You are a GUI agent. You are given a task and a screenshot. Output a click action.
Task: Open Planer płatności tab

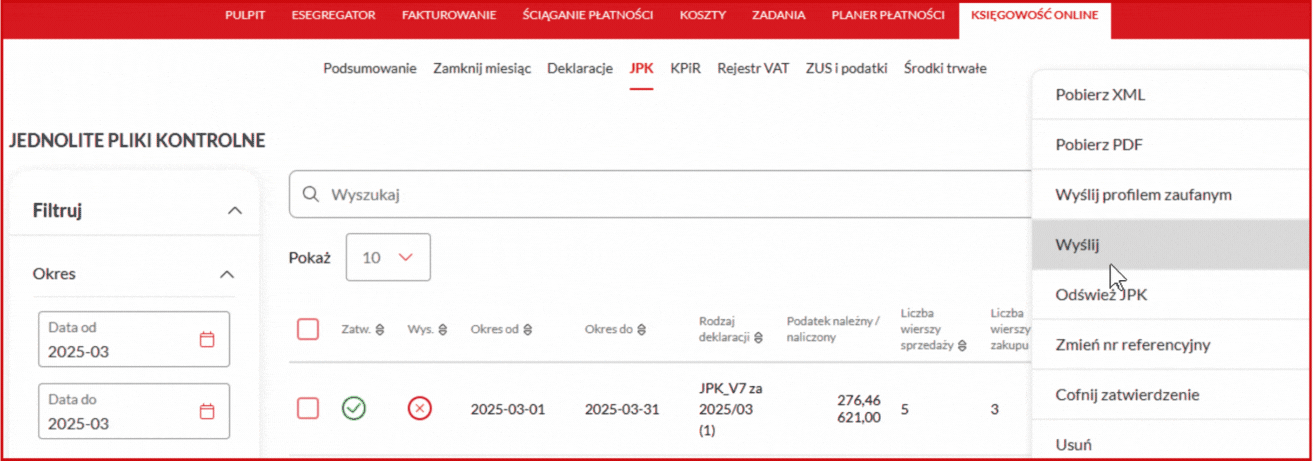click(888, 16)
